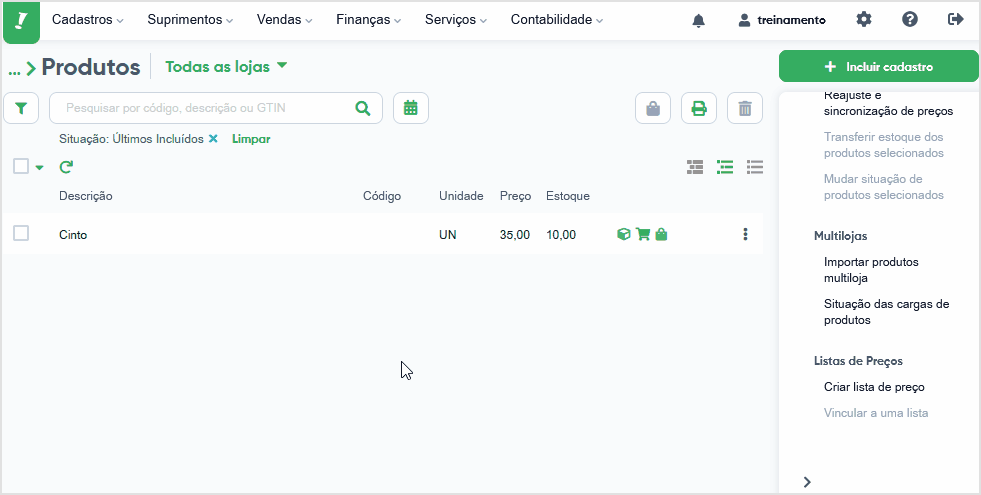Switch to green indented list view
981x495 pixels.
(724, 166)
